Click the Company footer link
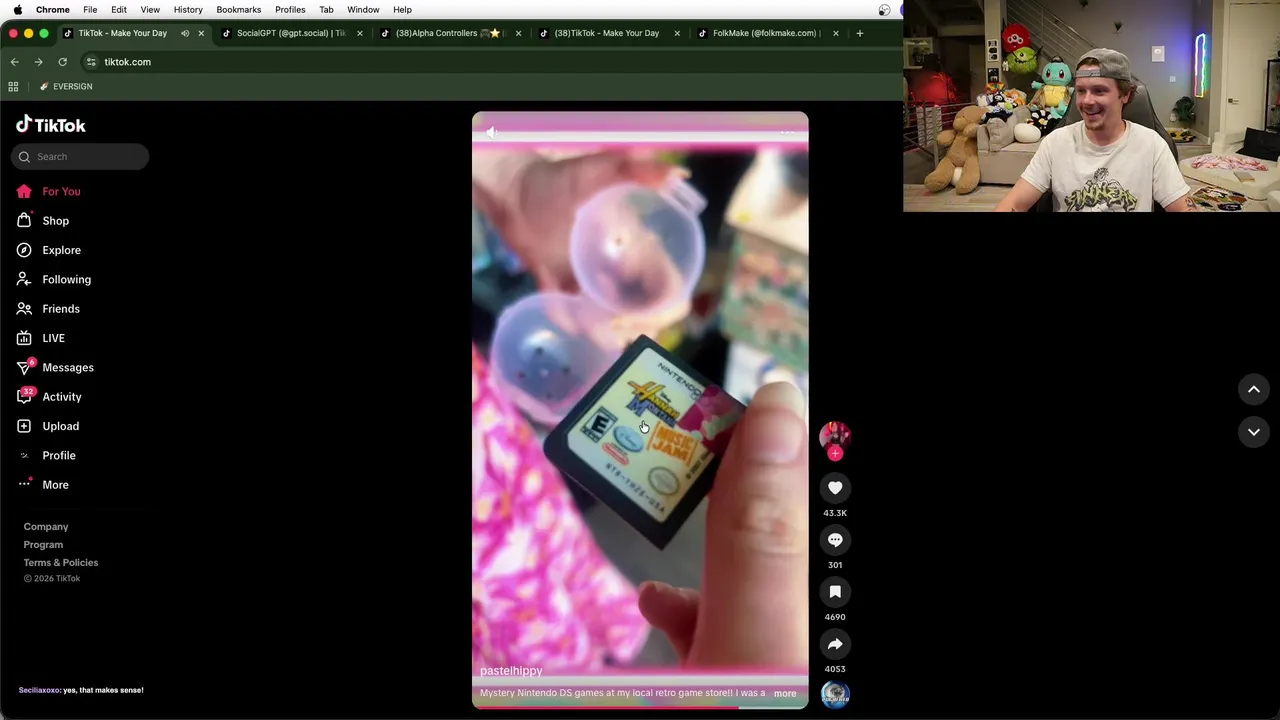Image resolution: width=1280 pixels, height=720 pixels. coord(46,527)
